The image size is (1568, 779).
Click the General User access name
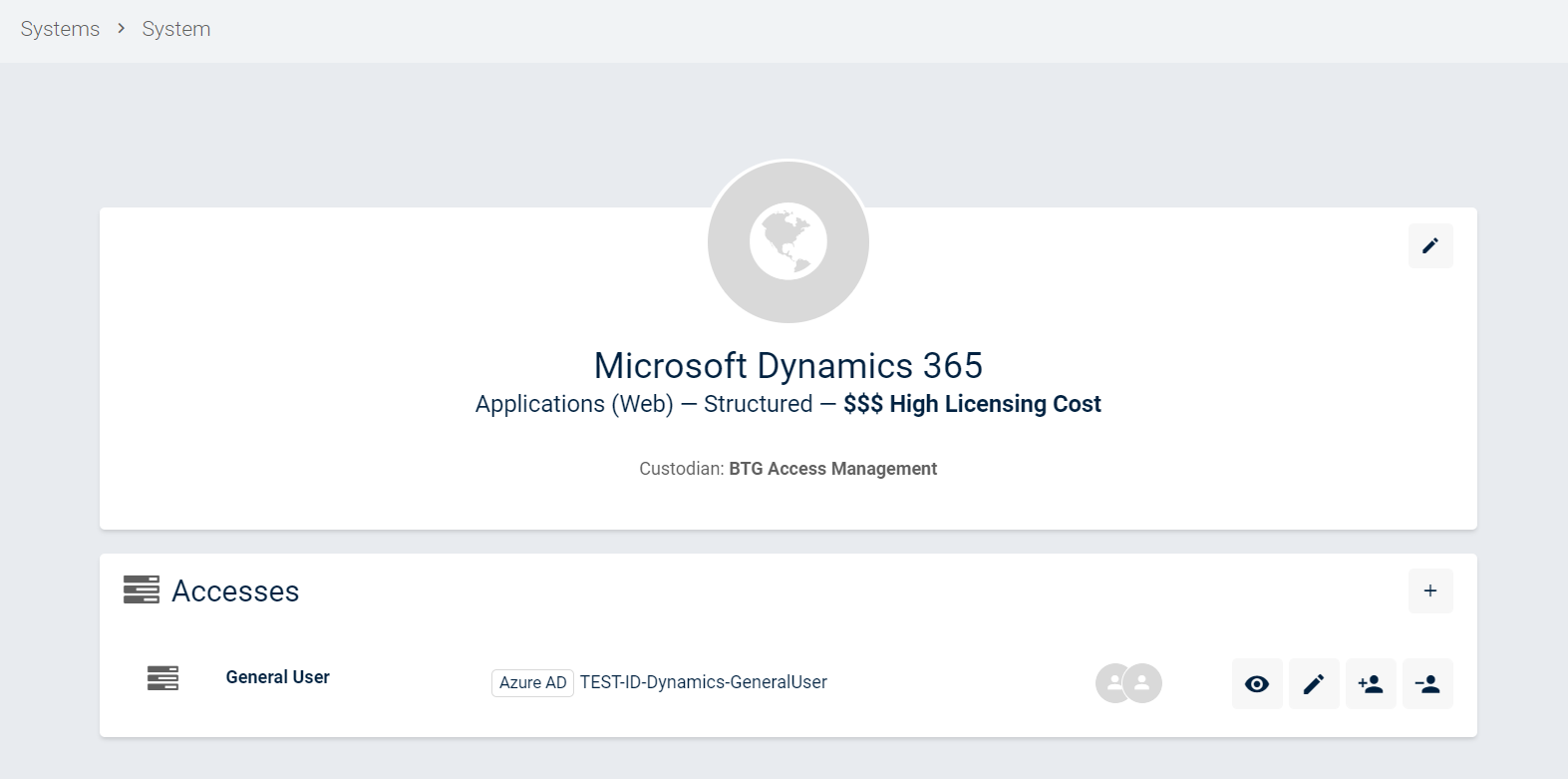(x=277, y=677)
